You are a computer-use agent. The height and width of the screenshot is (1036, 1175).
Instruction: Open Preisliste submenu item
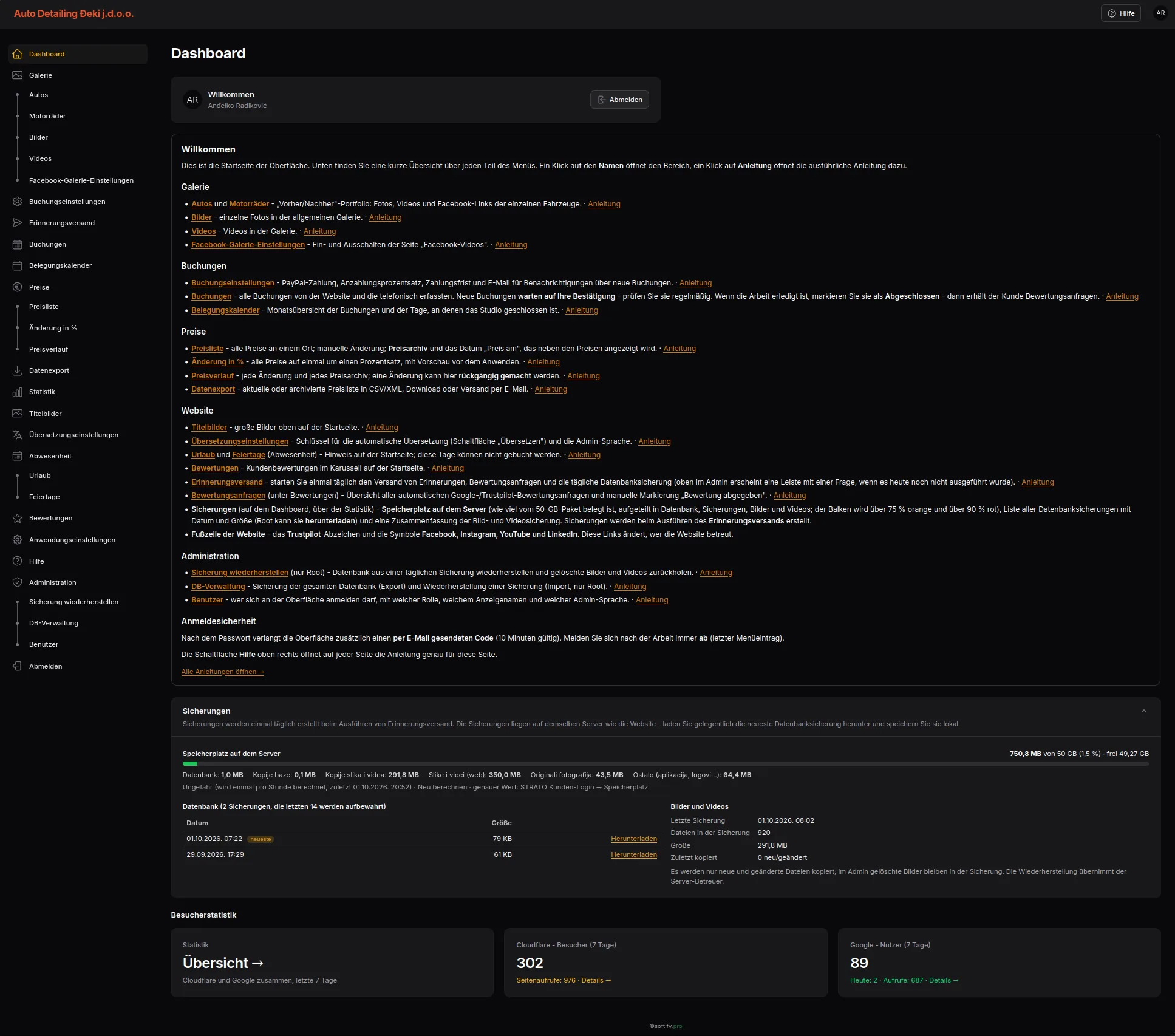[44, 307]
